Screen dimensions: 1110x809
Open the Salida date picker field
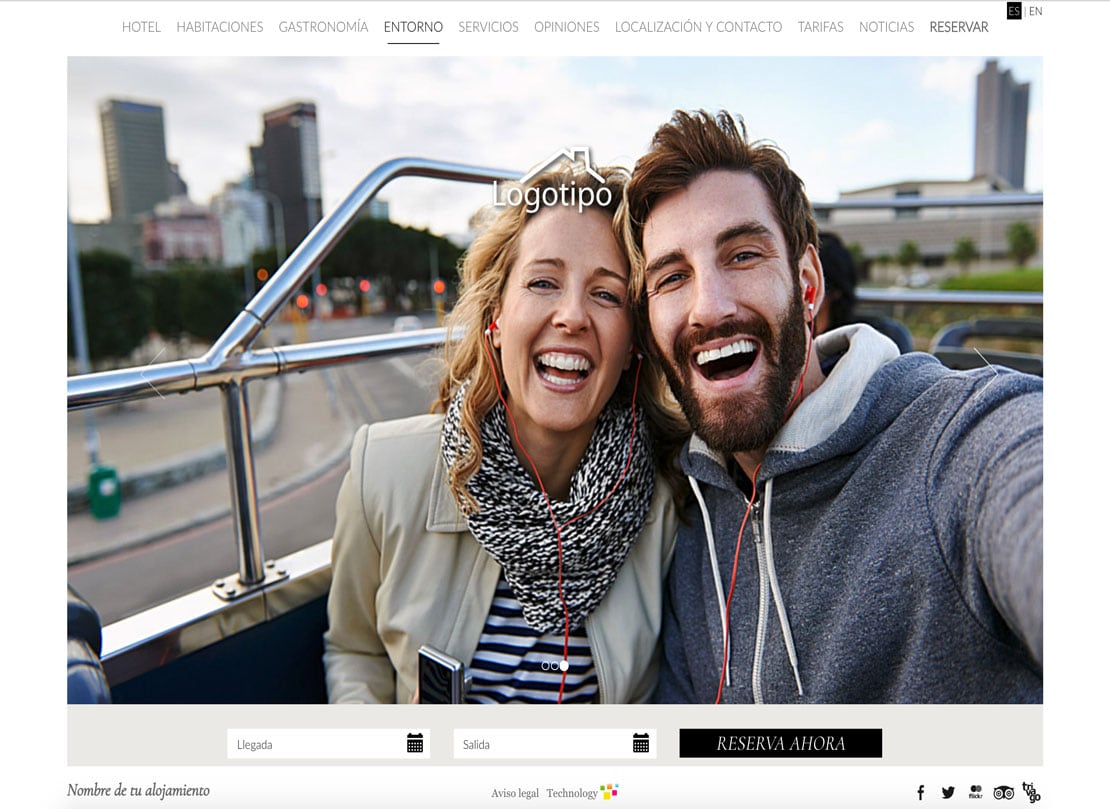point(540,744)
